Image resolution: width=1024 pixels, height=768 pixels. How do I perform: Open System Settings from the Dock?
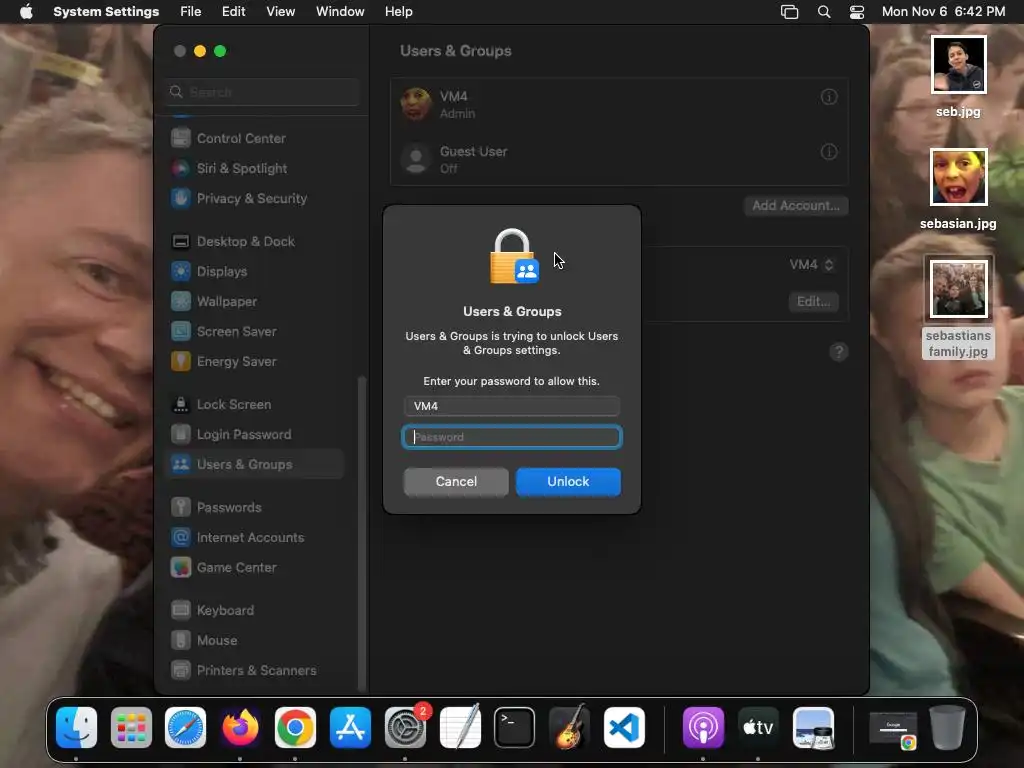[405, 728]
